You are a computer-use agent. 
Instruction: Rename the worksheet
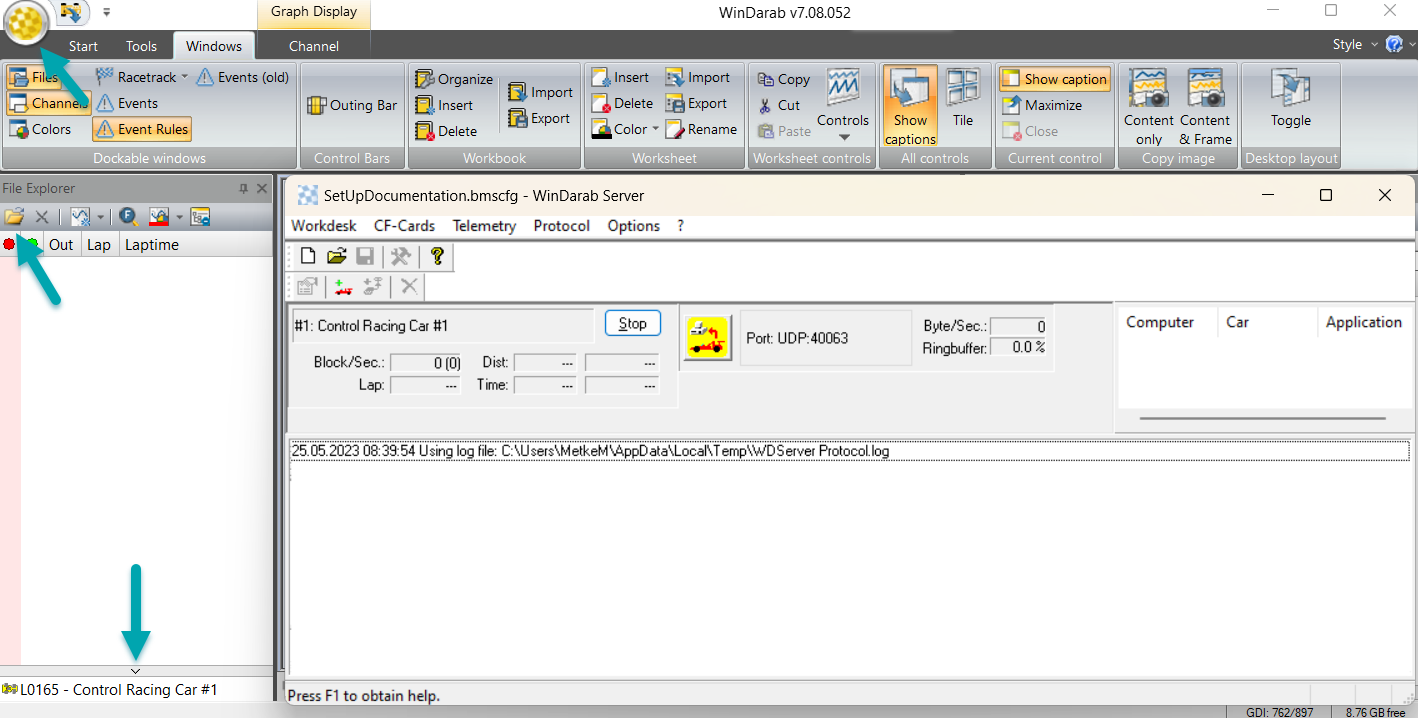pyautogui.click(x=701, y=129)
